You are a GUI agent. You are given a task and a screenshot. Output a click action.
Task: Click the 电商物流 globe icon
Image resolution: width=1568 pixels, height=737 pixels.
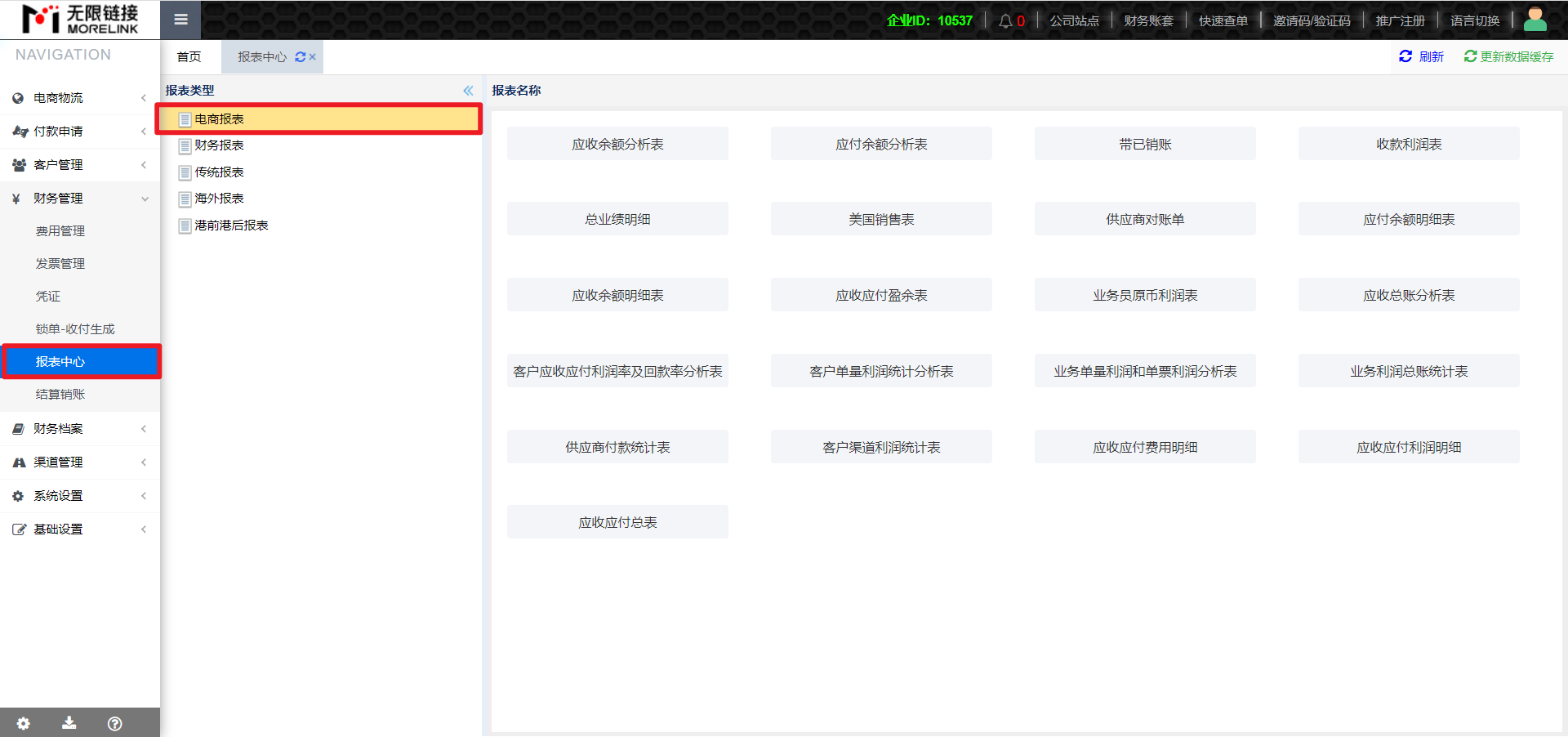pyautogui.click(x=18, y=98)
